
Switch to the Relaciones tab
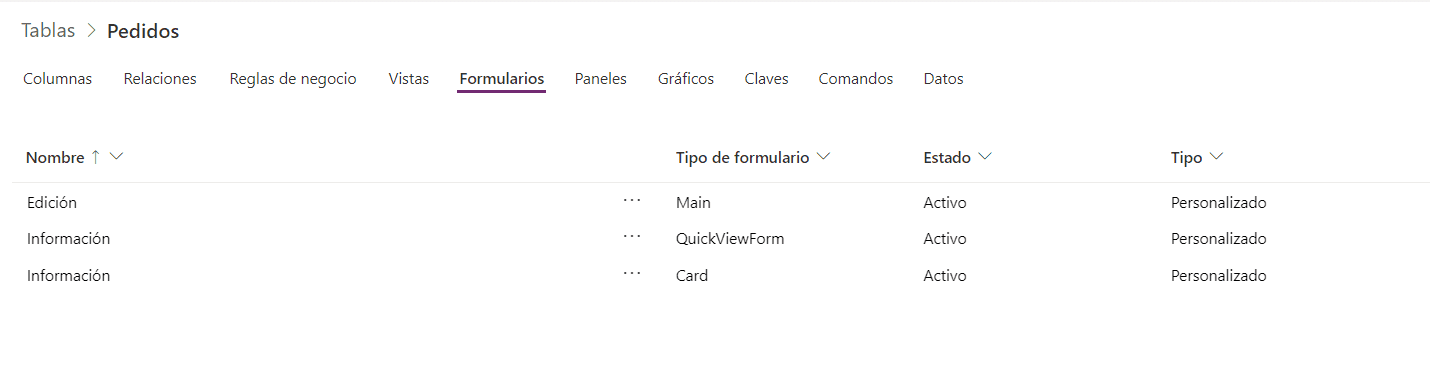coord(160,79)
